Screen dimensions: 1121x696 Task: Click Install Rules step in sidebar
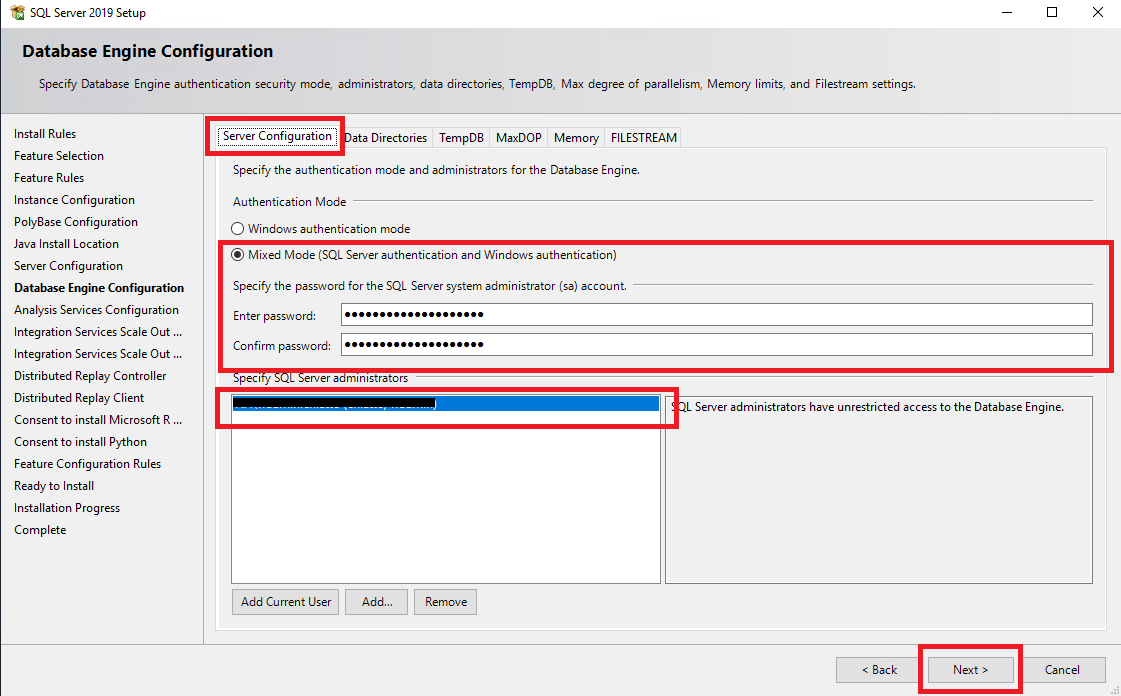point(45,134)
